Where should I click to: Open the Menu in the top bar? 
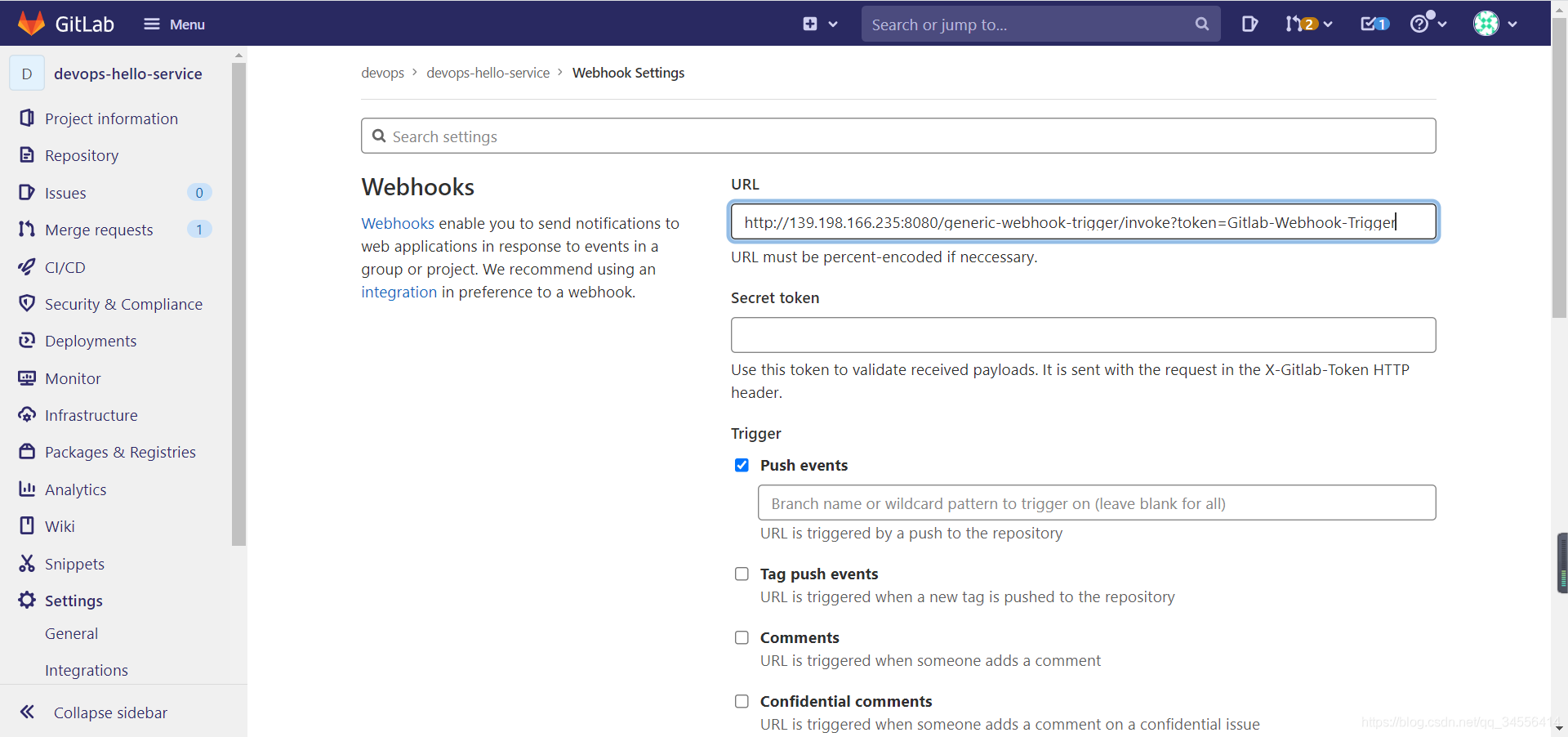pyautogui.click(x=174, y=24)
